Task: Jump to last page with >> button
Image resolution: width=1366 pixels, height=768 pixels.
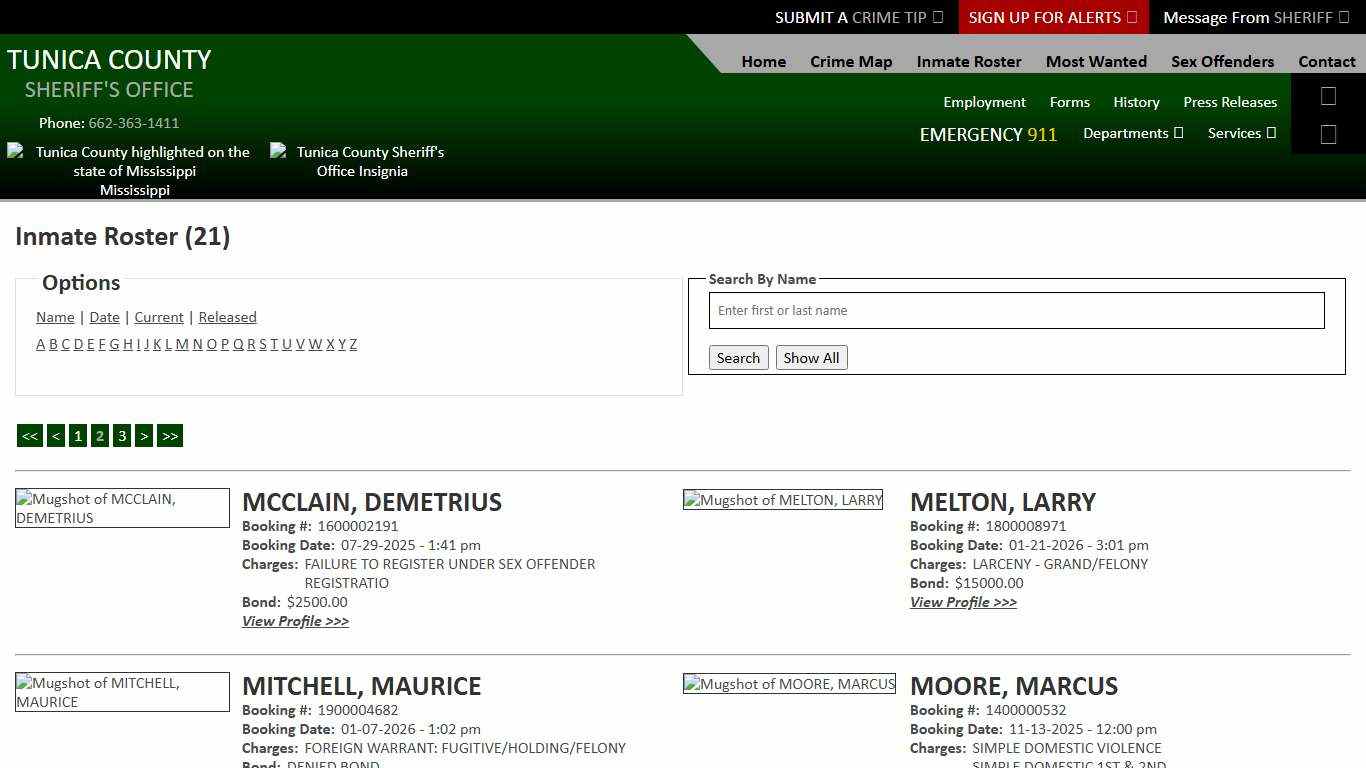Action: (170, 436)
